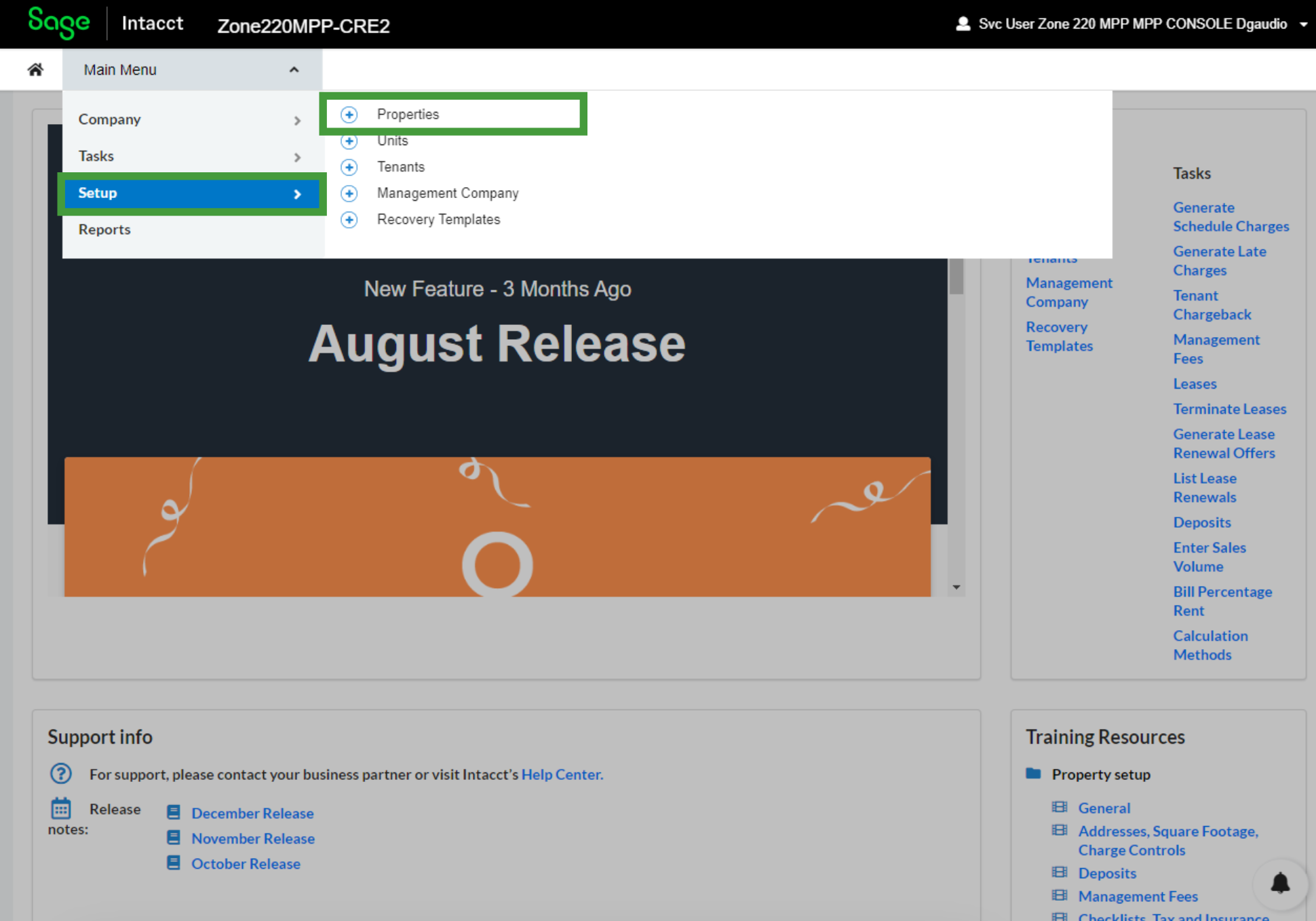This screenshot has width=1316, height=921.
Task: Open December Release notes
Action: (x=252, y=813)
